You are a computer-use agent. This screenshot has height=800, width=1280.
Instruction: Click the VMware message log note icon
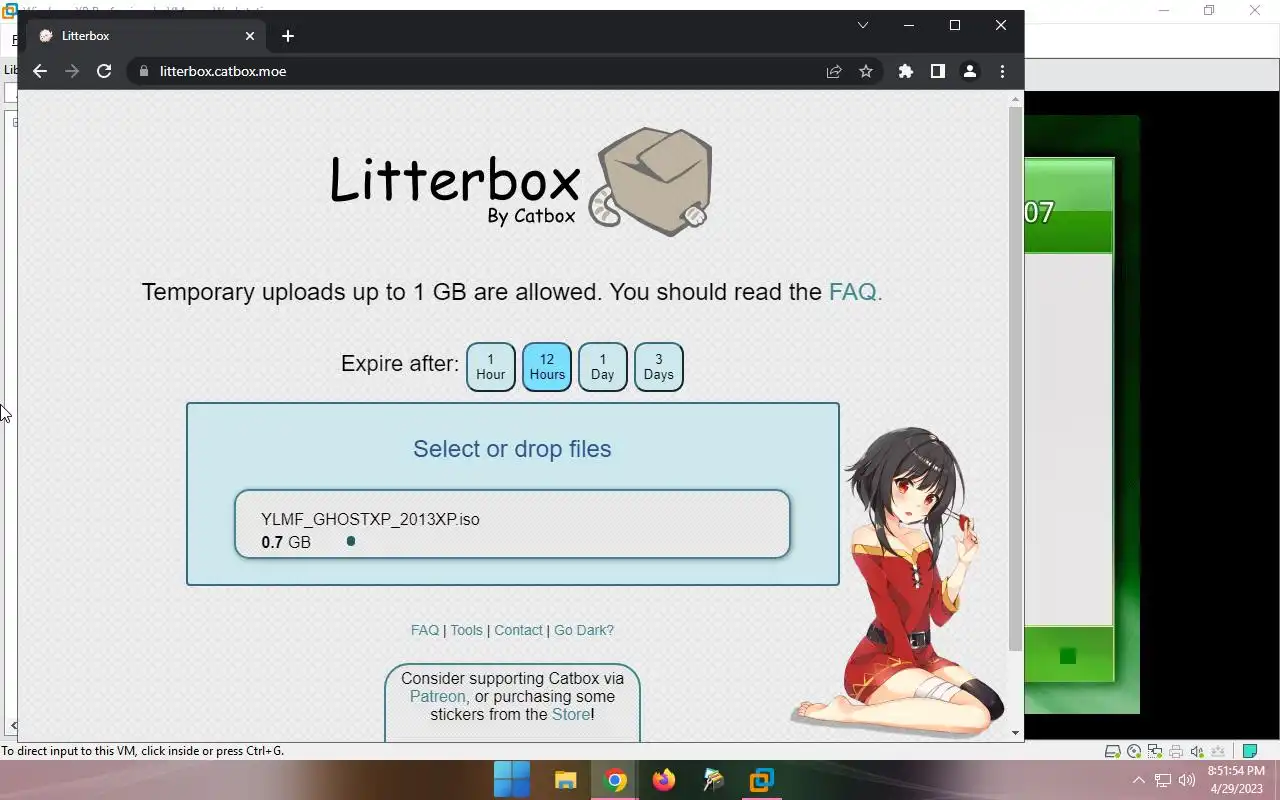point(1249,751)
